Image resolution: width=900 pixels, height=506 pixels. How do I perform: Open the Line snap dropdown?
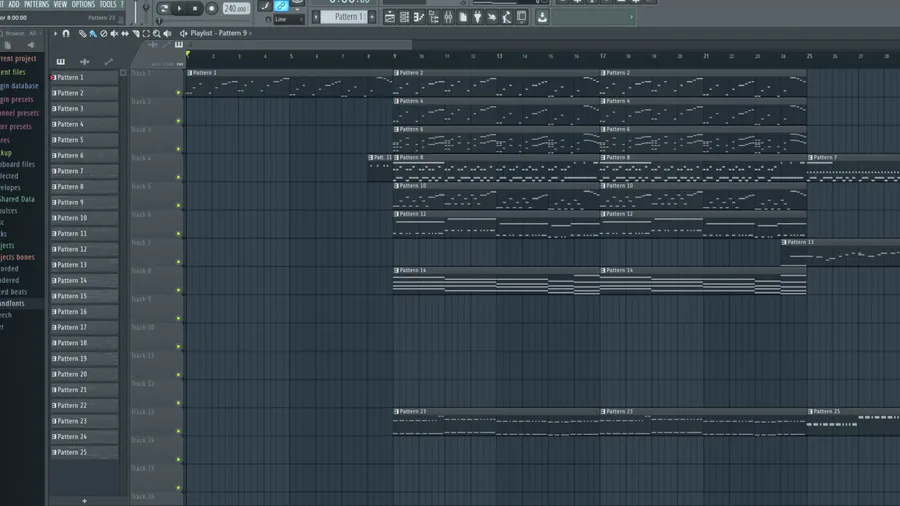tap(289, 20)
